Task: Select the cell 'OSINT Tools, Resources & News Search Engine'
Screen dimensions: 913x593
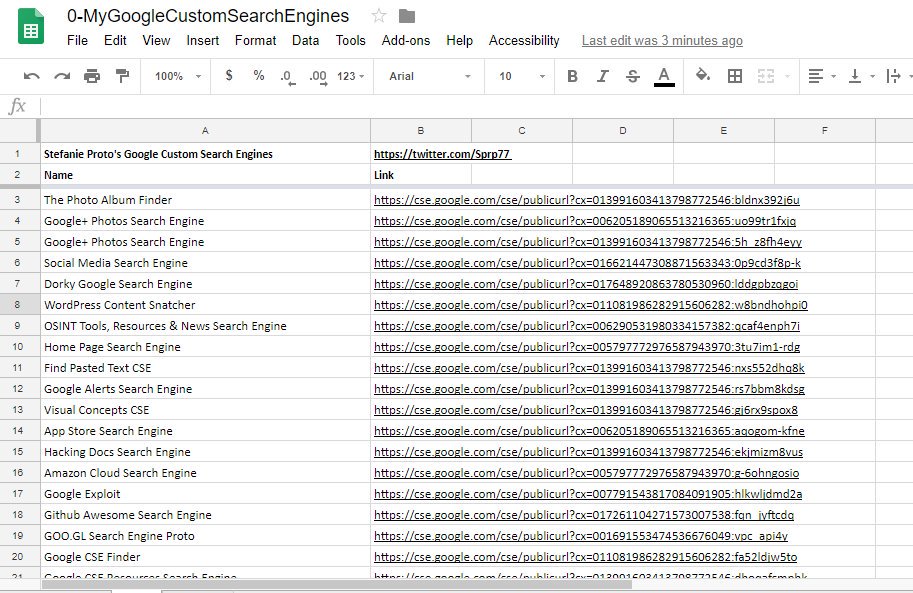Action: [x=205, y=326]
